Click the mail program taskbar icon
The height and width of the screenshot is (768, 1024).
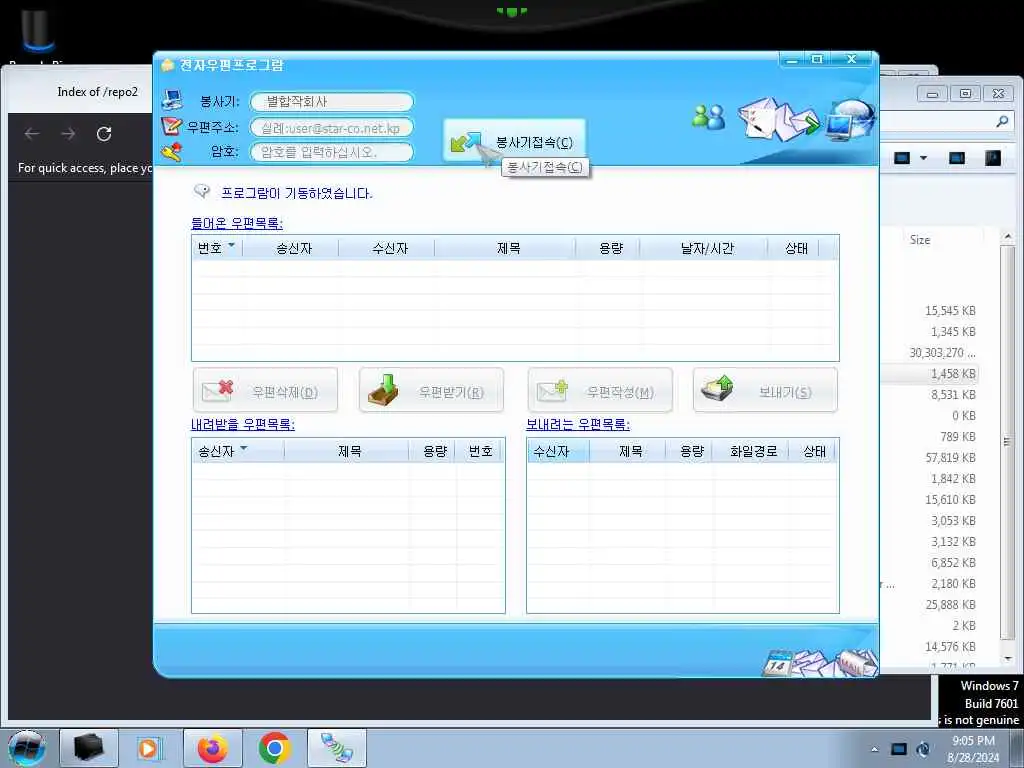(337, 748)
